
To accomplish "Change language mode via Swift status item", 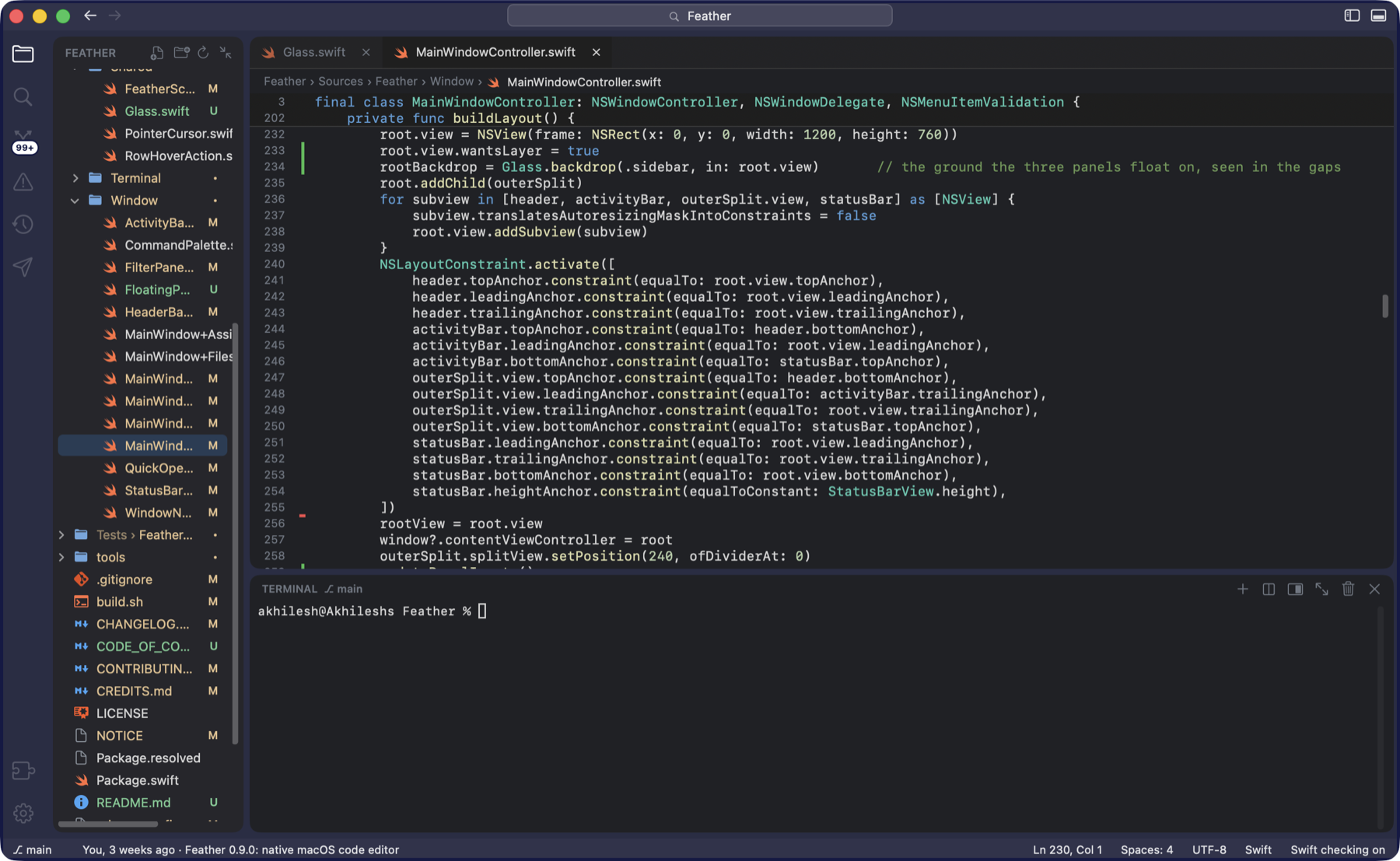I will 1258,849.
